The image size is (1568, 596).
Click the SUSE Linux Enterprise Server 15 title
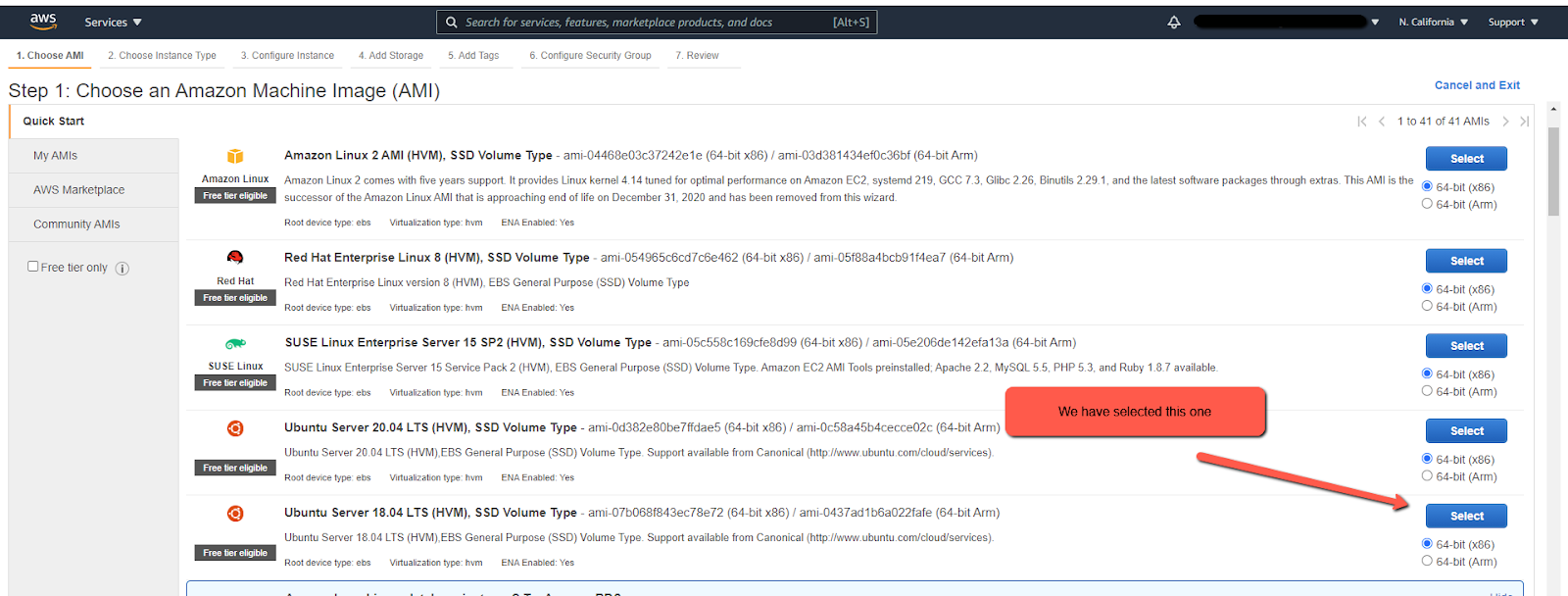point(468,342)
